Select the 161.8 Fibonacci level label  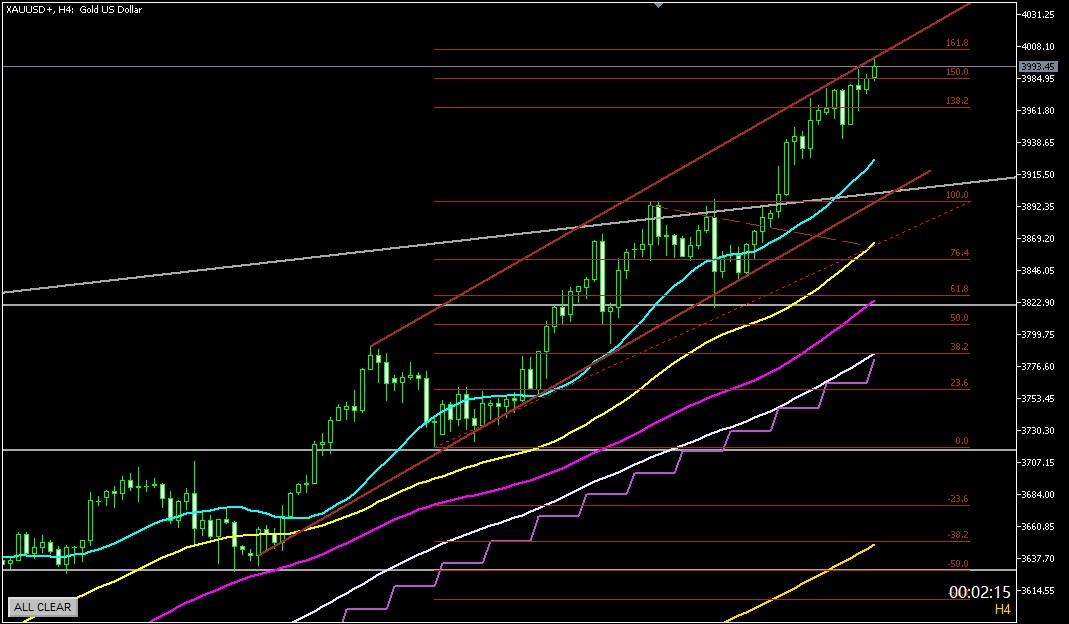957,44
